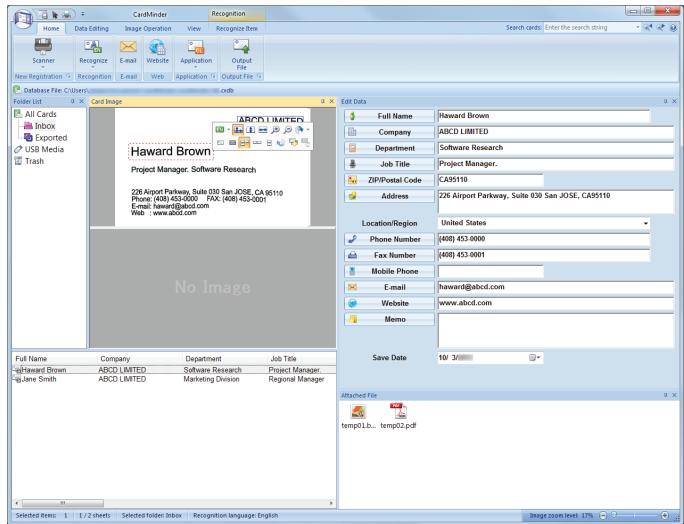Image resolution: width=684 pixels, height=524 pixels.
Task: Select the Exported folder
Action: coord(46,137)
